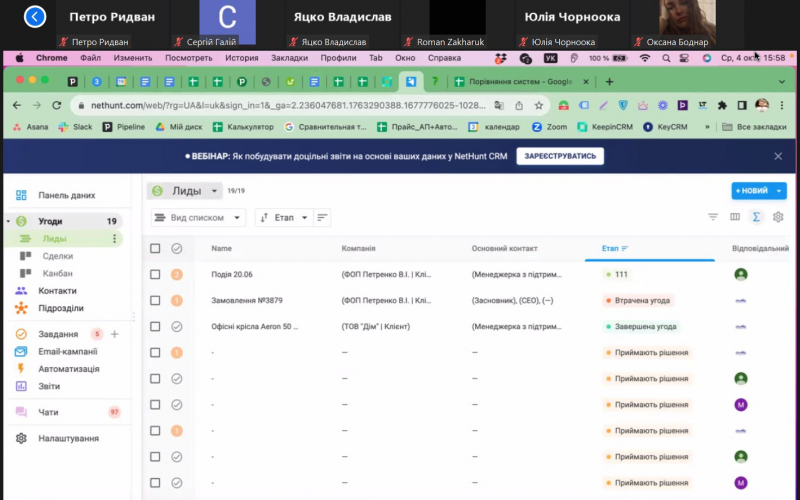Open the Закладки menu
Viewport: 800px width, 500px height.
(x=289, y=58)
